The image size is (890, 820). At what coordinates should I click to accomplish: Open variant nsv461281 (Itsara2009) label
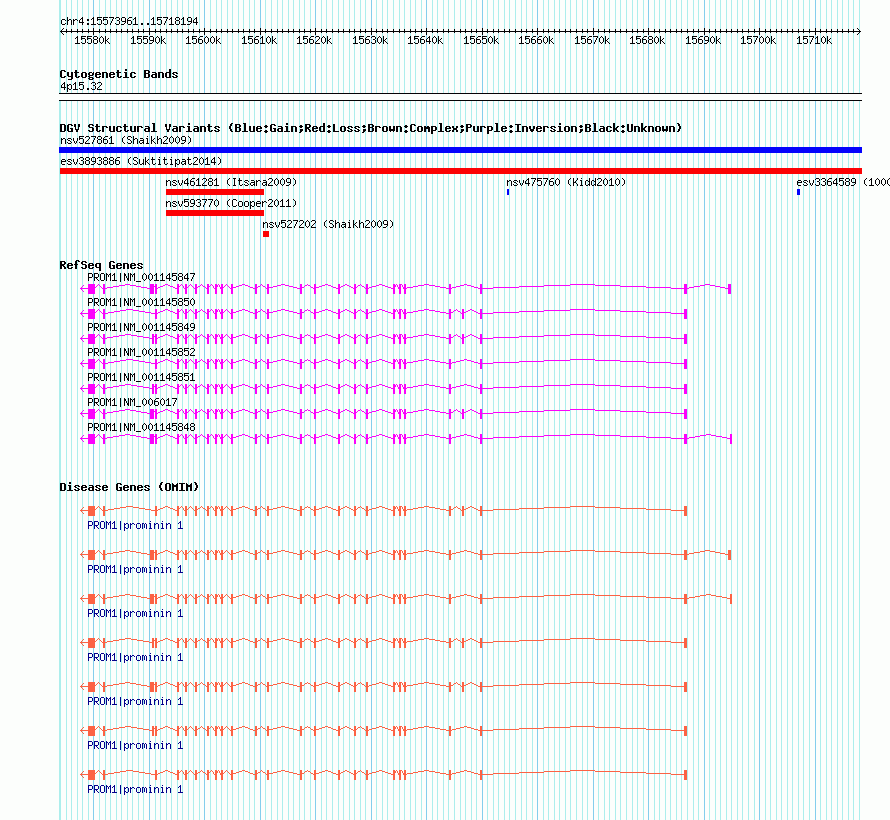[x=231, y=182]
